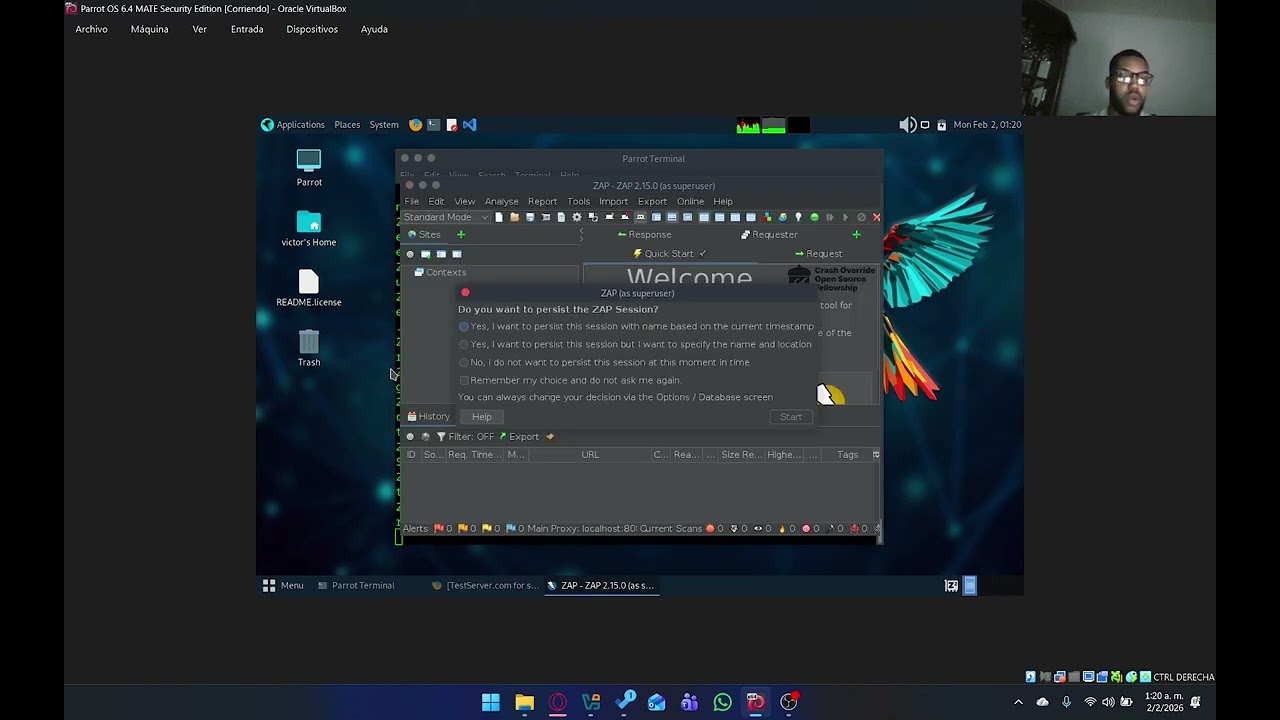The width and height of the screenshot is (1280, 720).
Task: Open the Online menu in ZAP
Action: tap(690, 201)
